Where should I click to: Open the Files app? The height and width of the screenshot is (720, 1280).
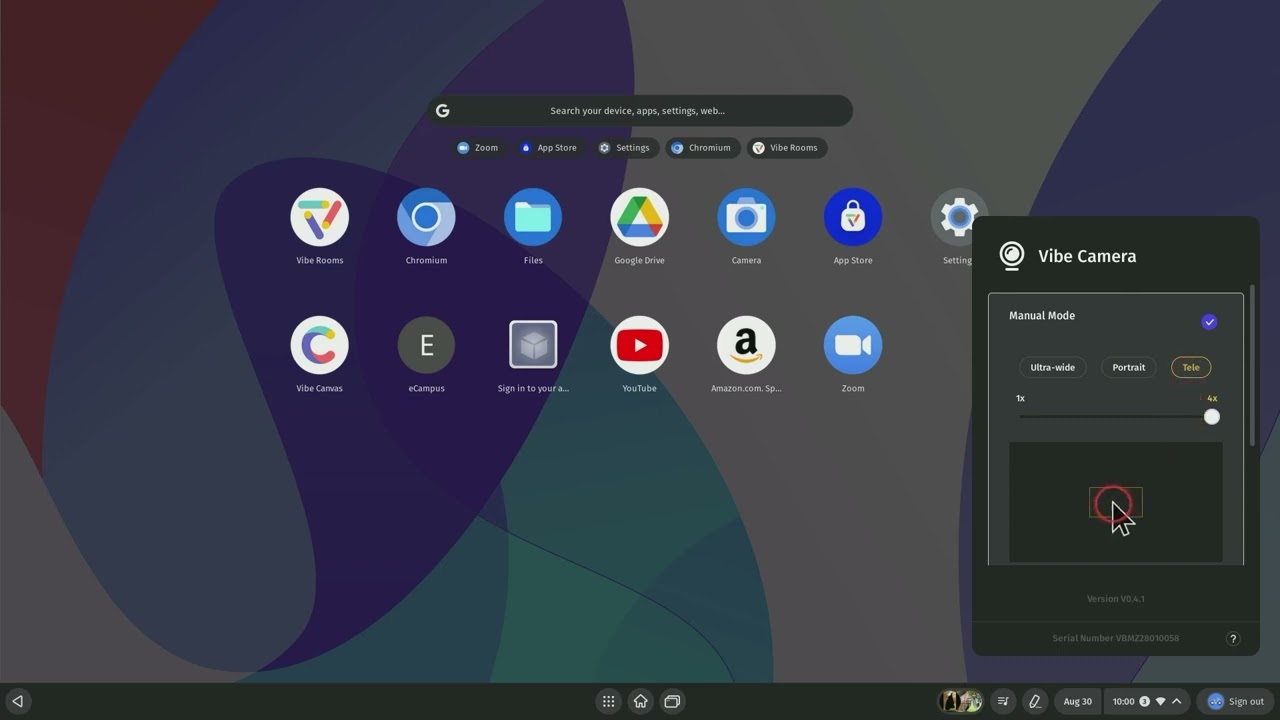[533, 217]
